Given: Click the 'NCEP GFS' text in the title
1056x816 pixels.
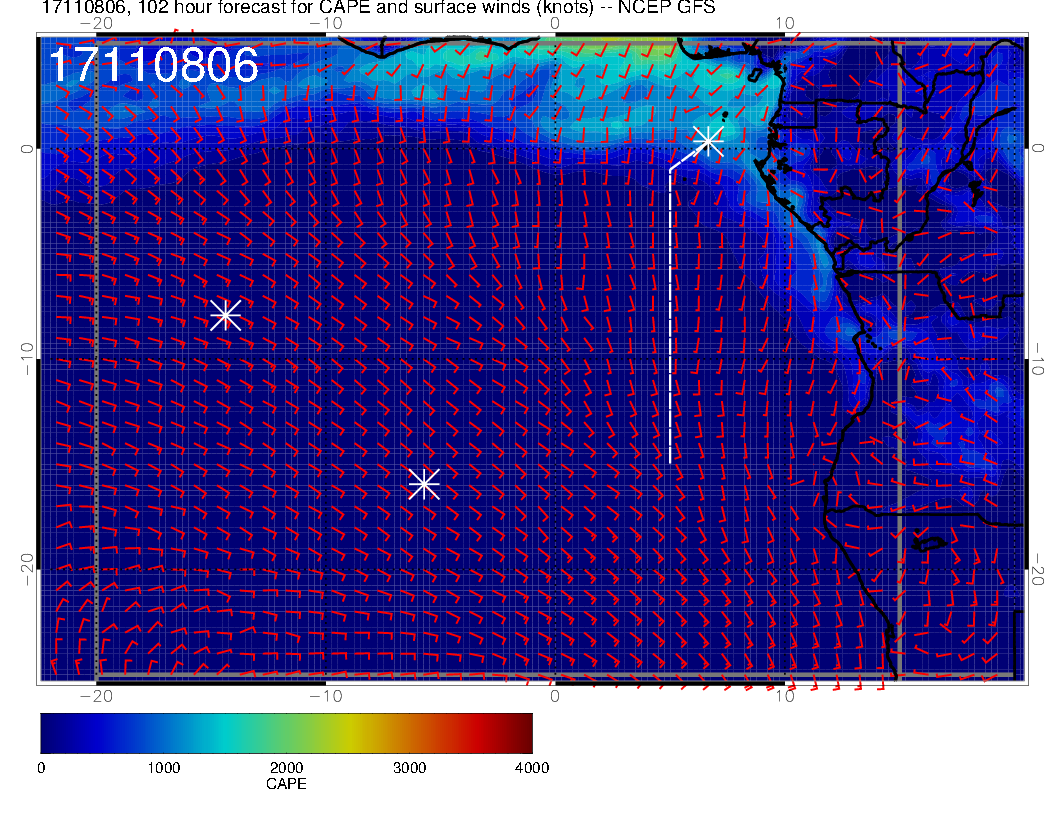Looking at the screenshot, I should point(666,8).
